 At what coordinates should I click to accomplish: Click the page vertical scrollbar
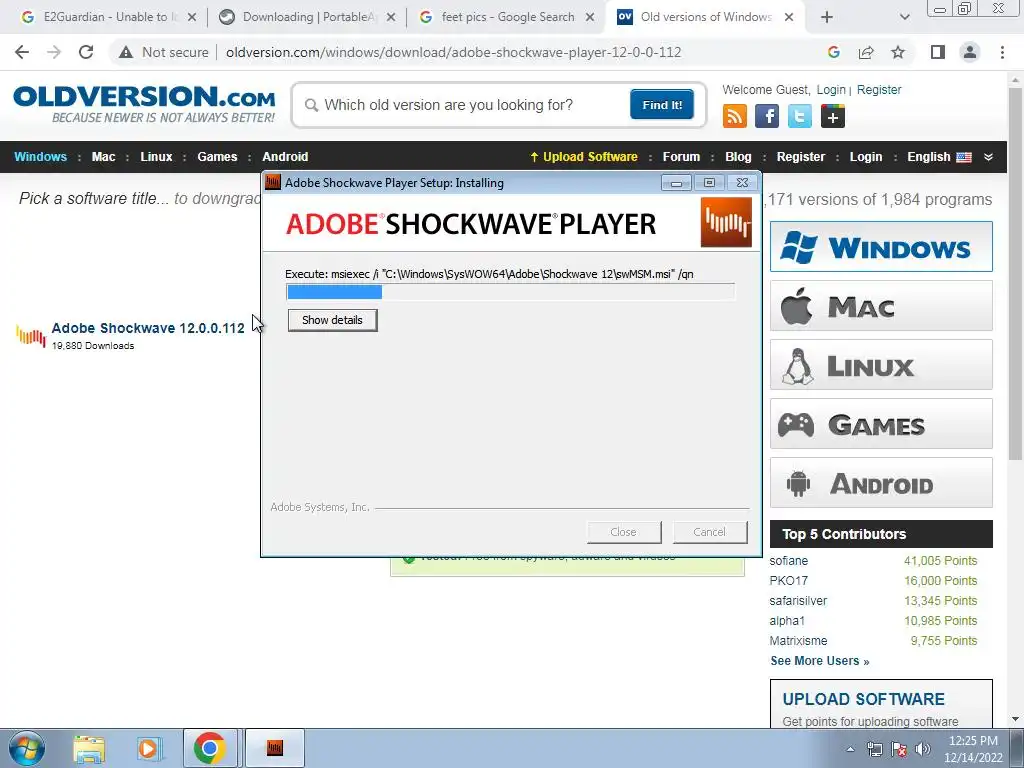tap(1016, 274)
